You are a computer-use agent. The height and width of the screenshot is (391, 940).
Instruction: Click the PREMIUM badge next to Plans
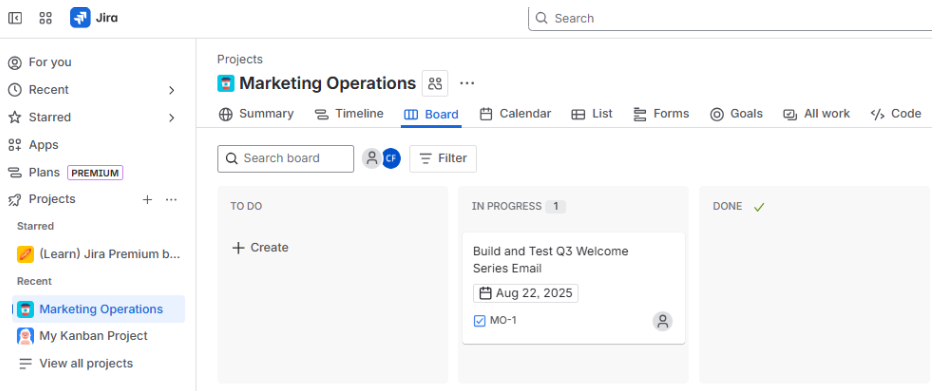coord(95,173)
